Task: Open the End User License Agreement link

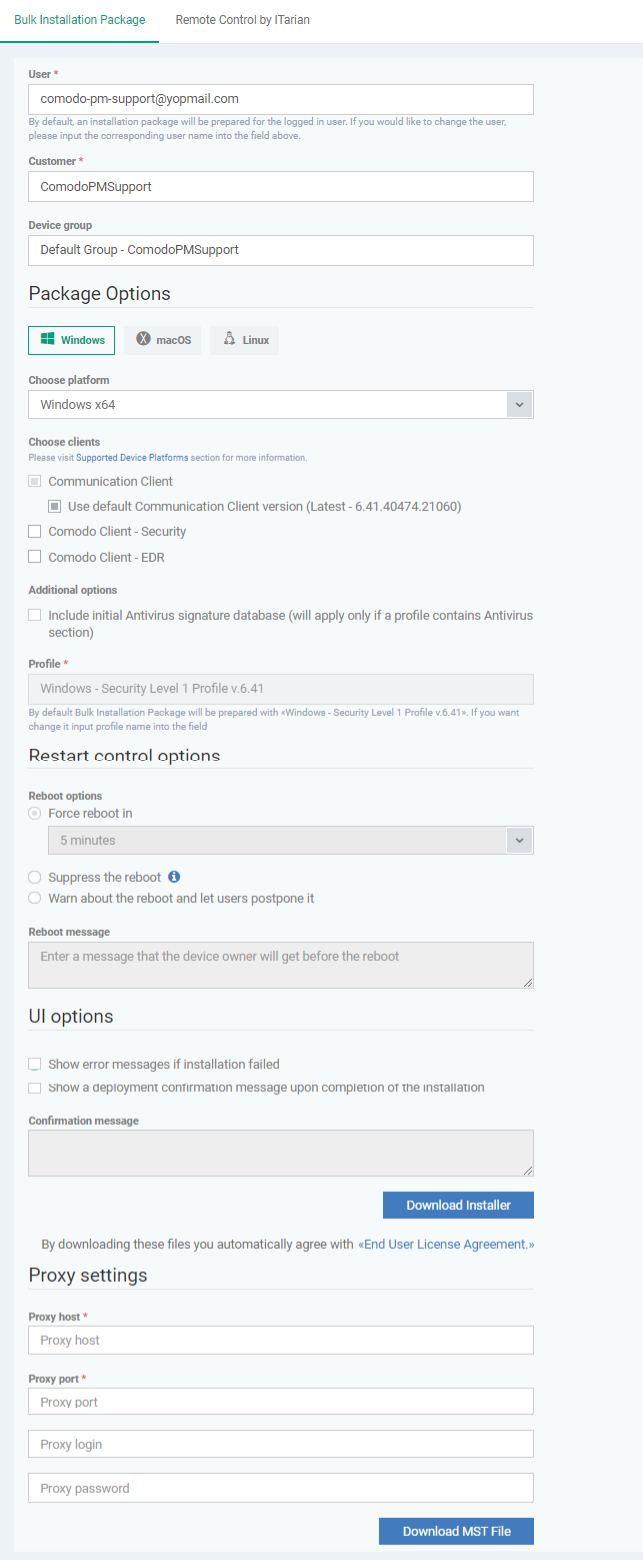Action: point(446,1244)
